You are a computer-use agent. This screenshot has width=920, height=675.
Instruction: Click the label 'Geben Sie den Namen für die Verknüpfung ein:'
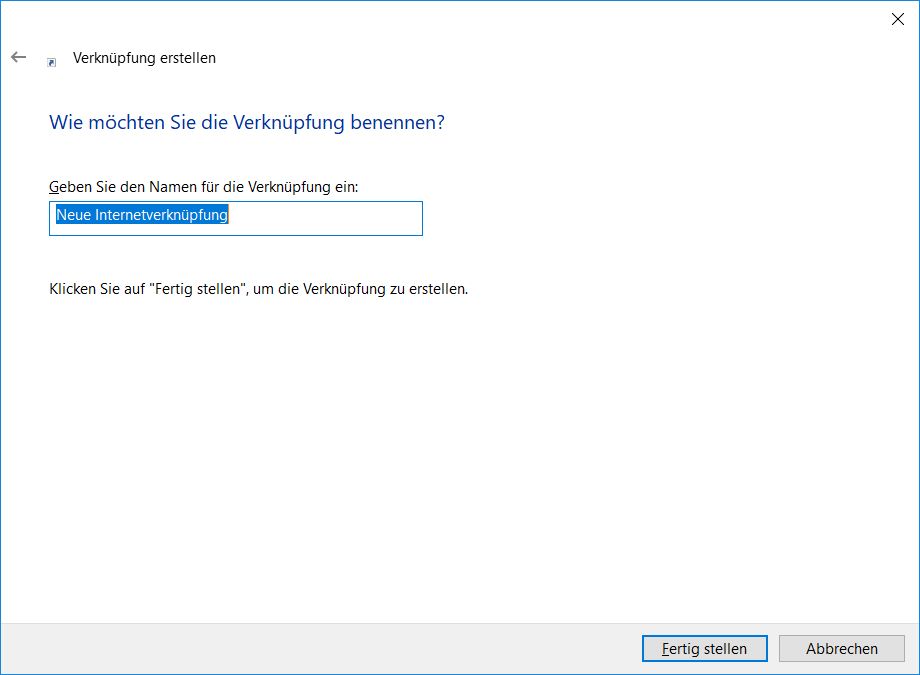coord(204,187)
